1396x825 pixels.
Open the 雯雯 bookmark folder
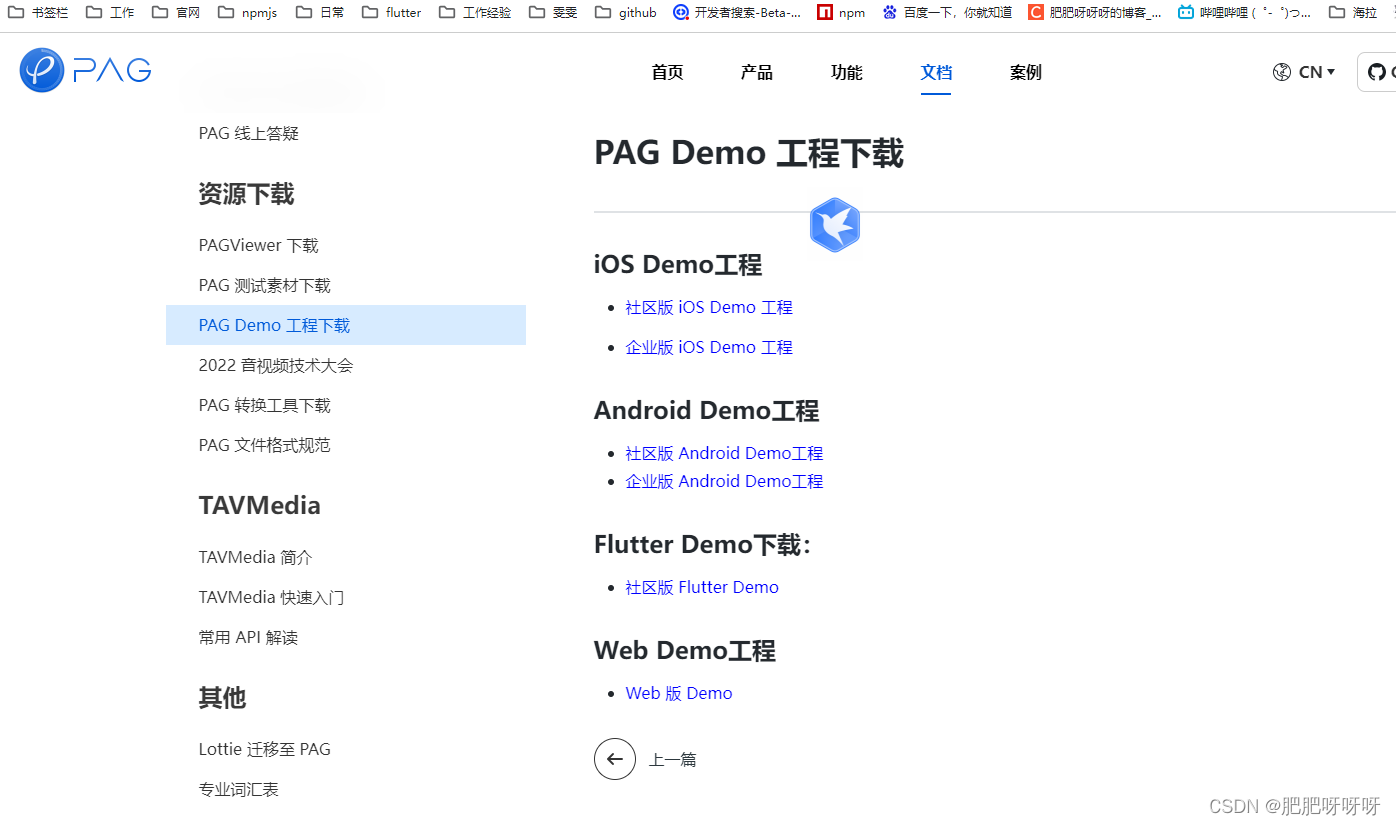(x=553, y=13)
